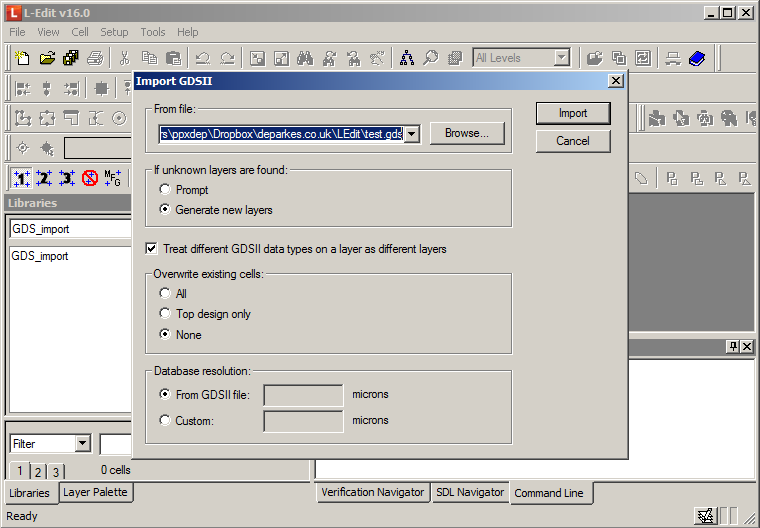
Task: Open the Filter dropdown in Libraries panel
Action: [82, 444]
